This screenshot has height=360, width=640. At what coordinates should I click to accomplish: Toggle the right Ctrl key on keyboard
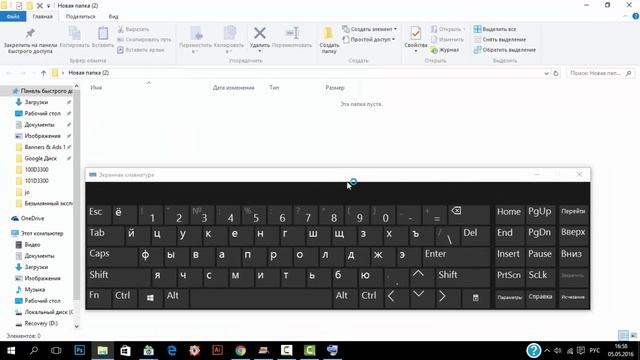point(371,298)
